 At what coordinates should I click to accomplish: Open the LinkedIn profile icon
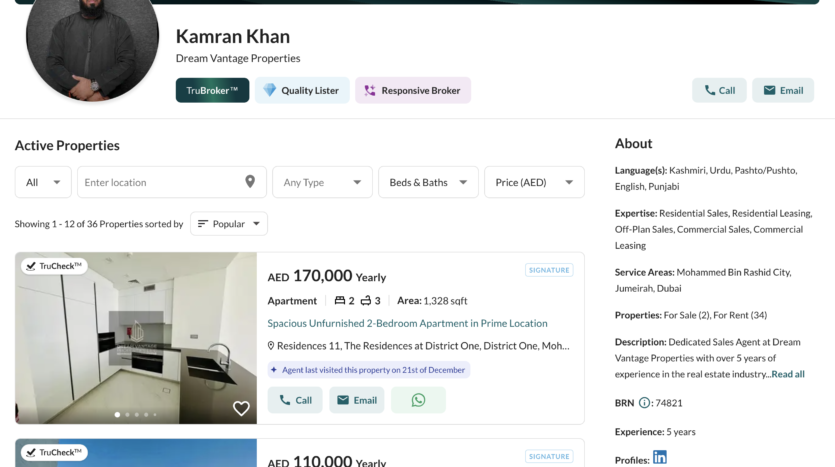[x=660, y=457]
